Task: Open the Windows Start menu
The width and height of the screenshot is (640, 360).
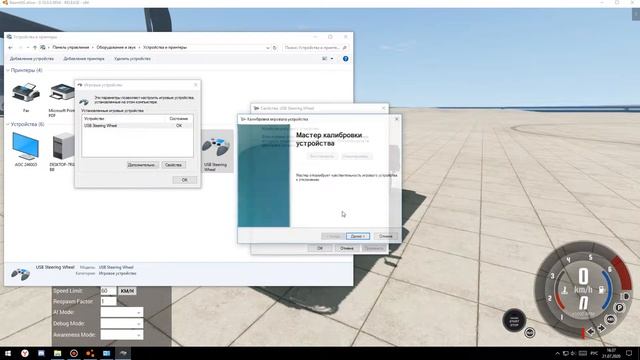Action: tap(8, 353)
